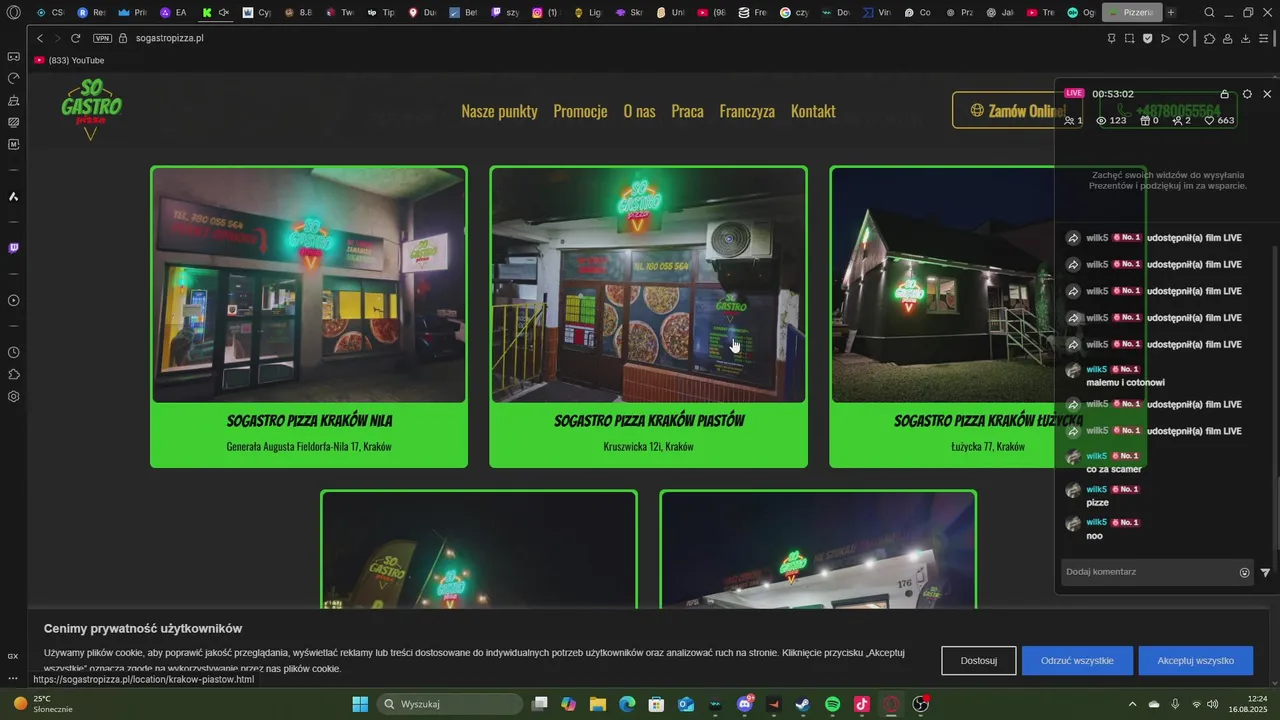Click the Zamów Online button
This screenshot has height=720, width=1280.
tap(1017, 111)
